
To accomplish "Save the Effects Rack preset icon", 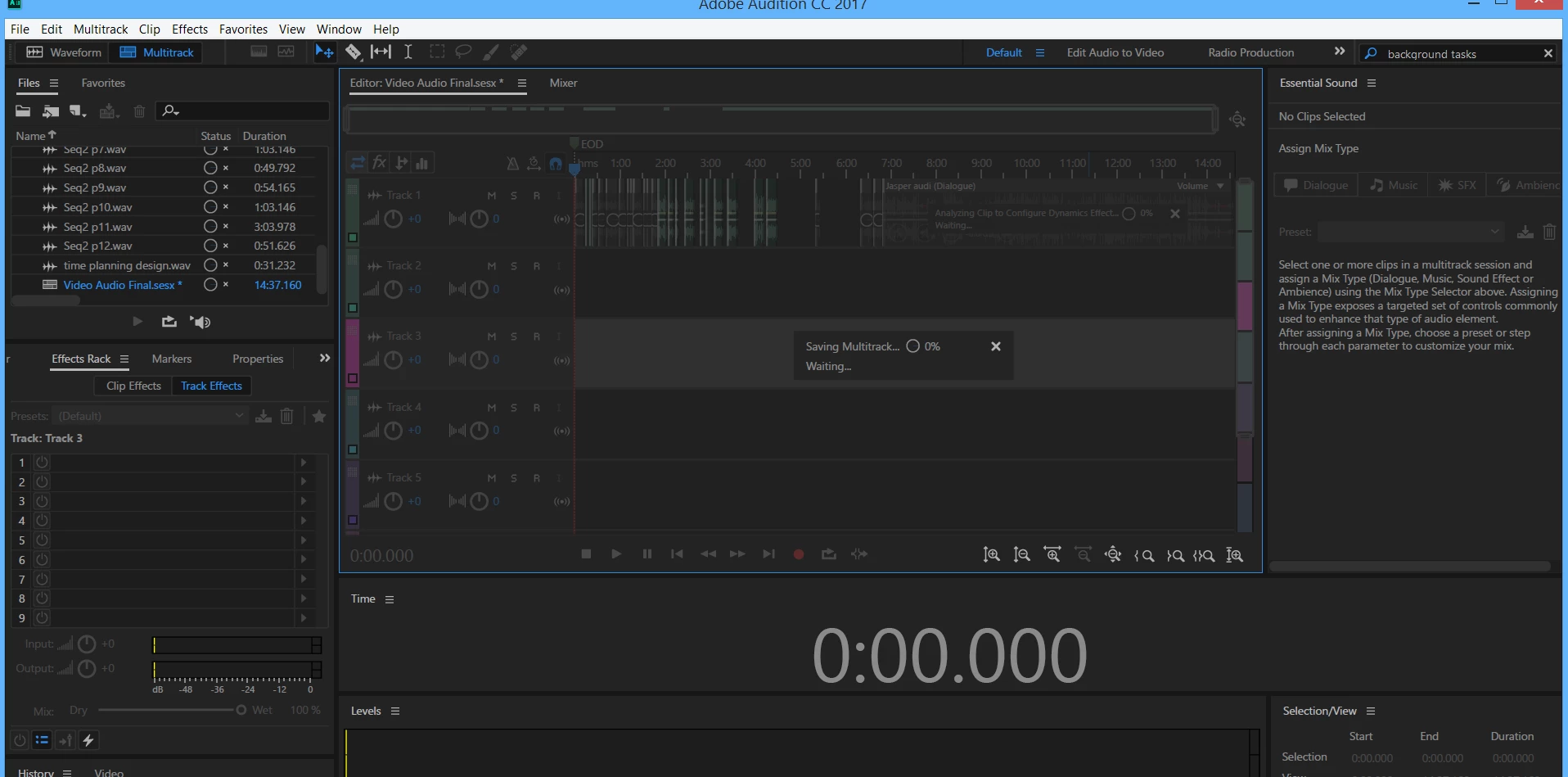I will [264, 416].
